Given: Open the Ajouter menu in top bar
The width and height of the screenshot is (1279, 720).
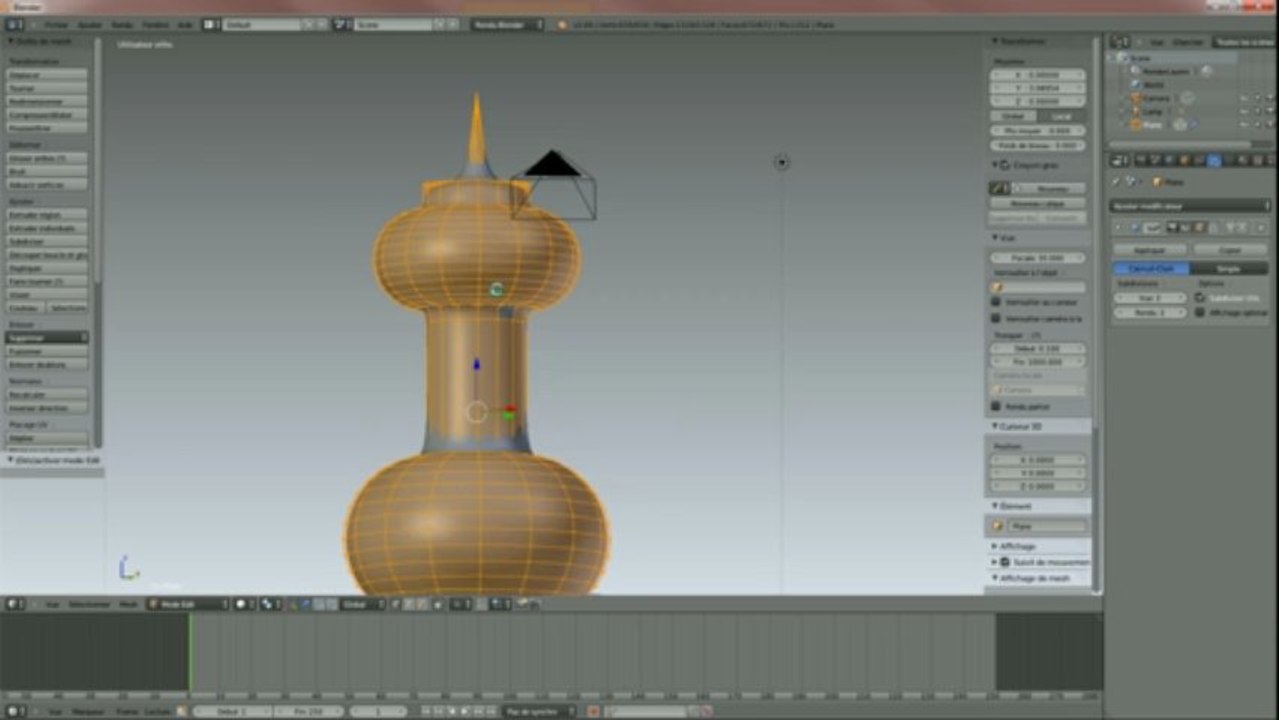Looking at the screenshot, I should (x=89, y=24).
